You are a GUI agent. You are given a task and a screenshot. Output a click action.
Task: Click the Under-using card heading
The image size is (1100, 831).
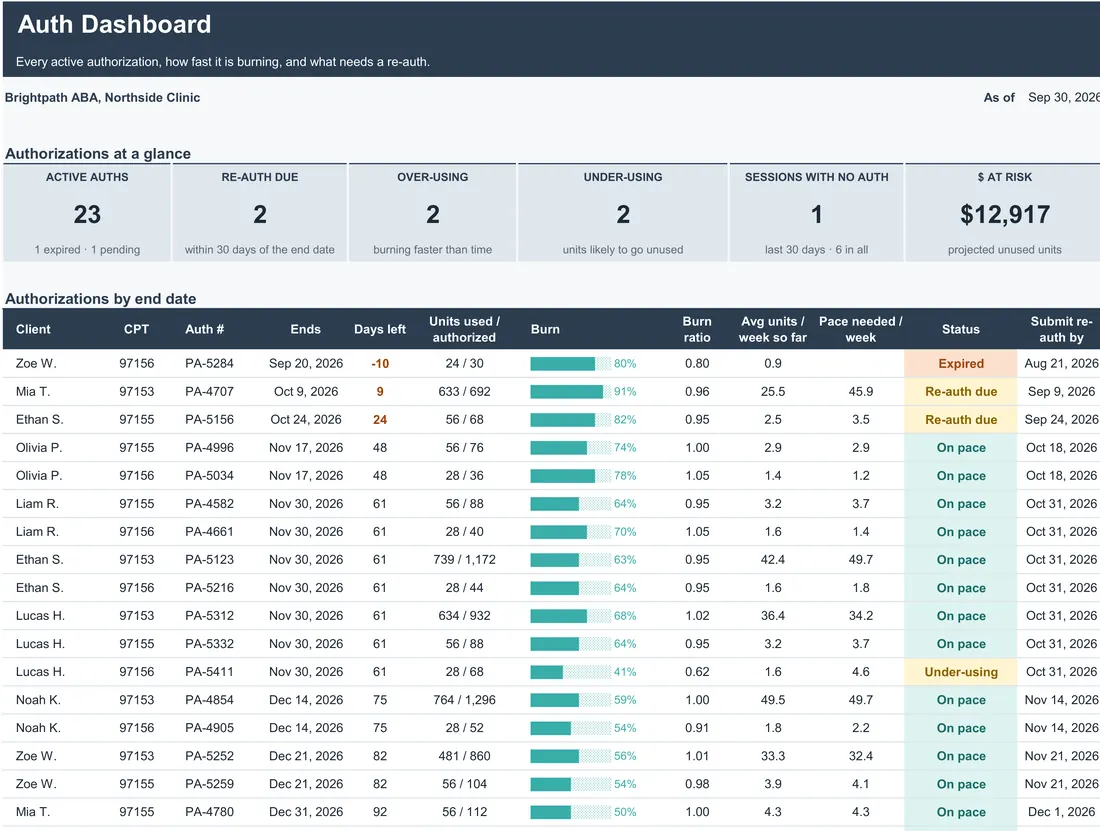coord(623,177)
